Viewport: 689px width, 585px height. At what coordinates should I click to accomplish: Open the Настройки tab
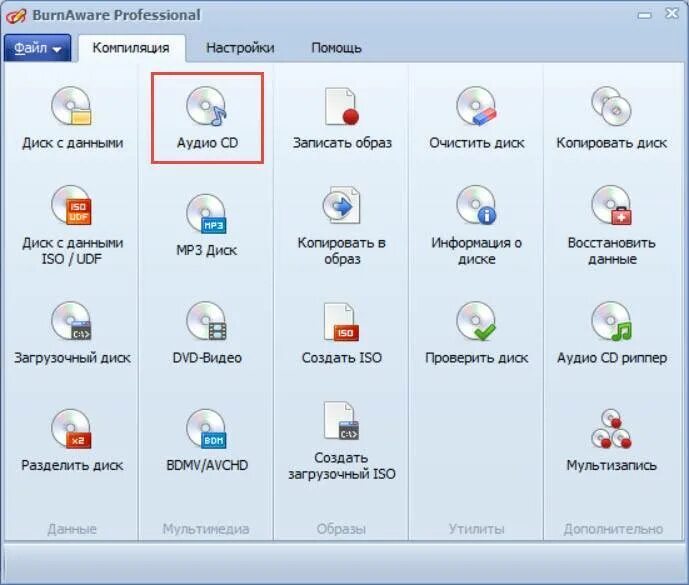click(x=240, y=47)
